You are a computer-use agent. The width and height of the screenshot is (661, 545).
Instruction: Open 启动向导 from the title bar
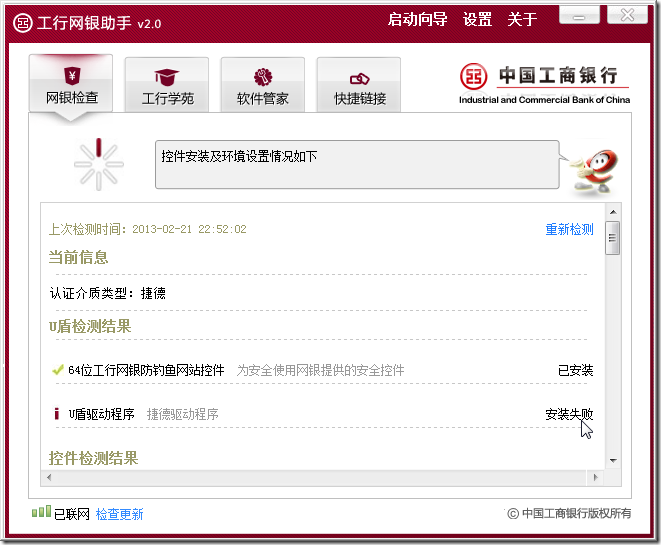(417, 19)
